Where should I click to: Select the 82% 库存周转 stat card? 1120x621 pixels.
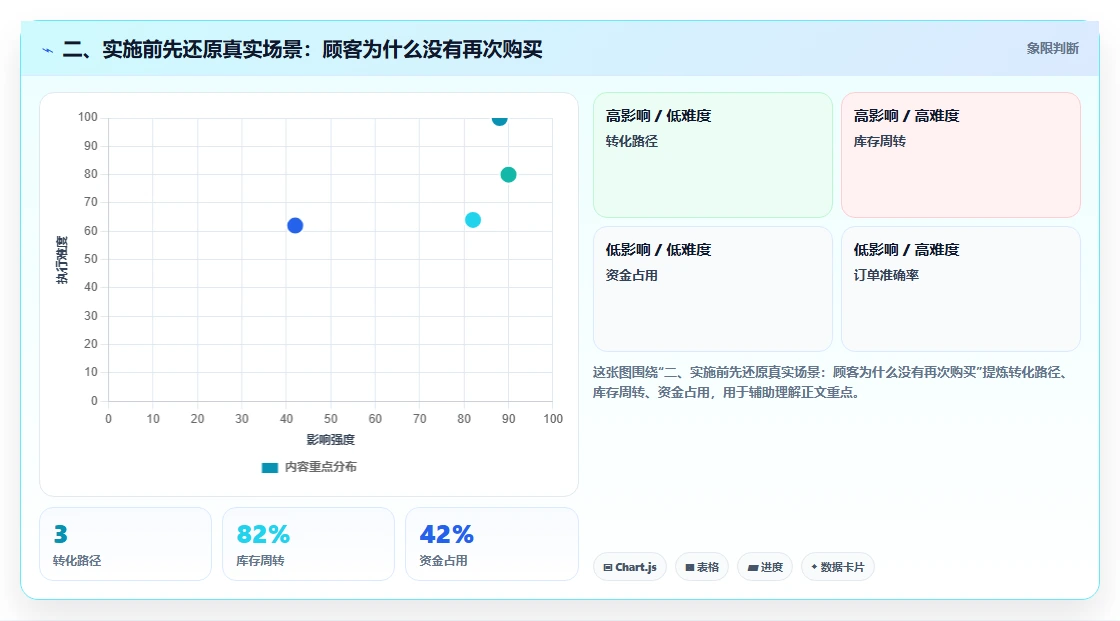pos(309,544)
